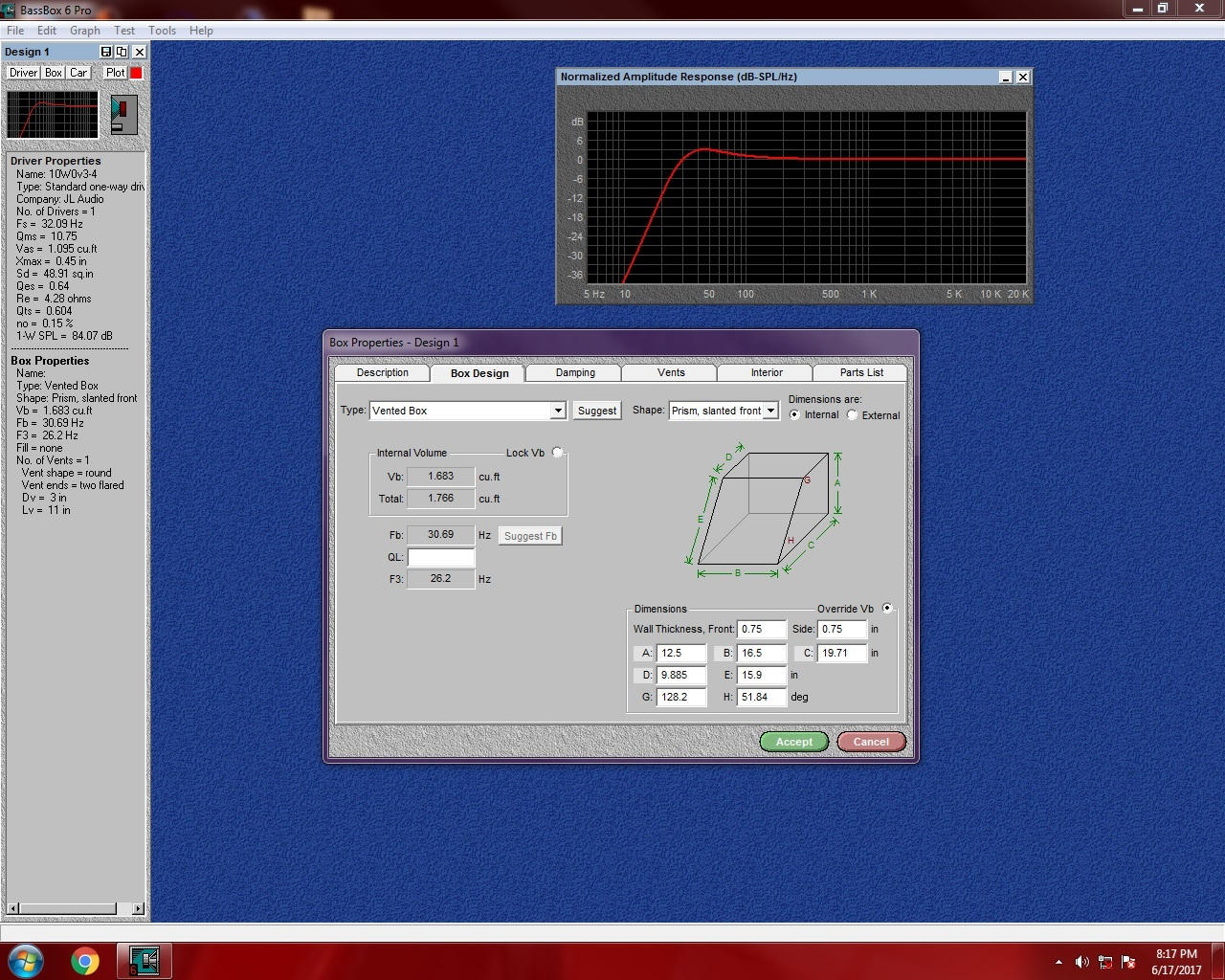This screenshot has width=1225, height=980.
Task: Minimize the Normalized Amplitude Response window
Action: click(x=1005, y=78)
